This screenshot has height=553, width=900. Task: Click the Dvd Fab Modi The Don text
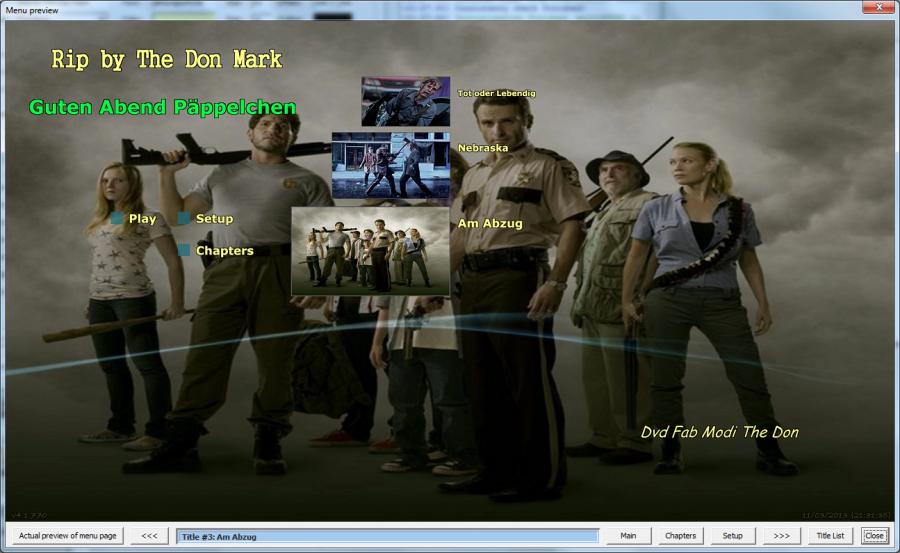pos(719,432)
